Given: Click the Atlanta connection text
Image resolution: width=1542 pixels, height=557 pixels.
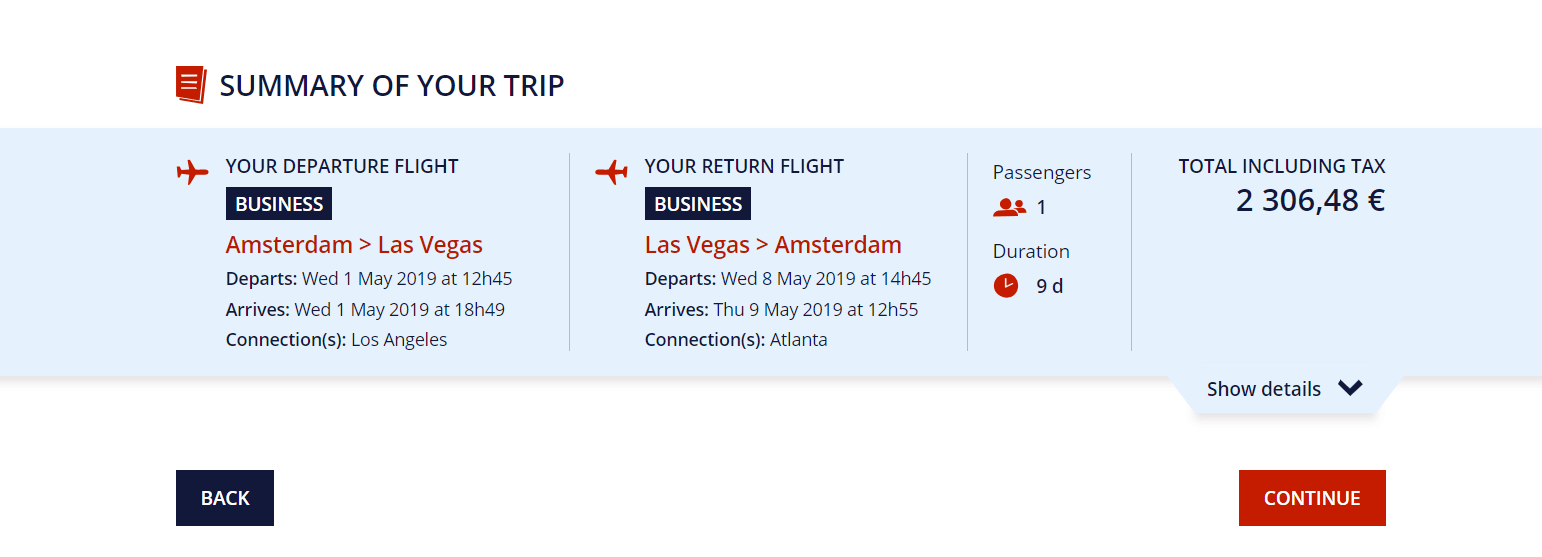Looking at the screenshot, I should coord(798,340).
